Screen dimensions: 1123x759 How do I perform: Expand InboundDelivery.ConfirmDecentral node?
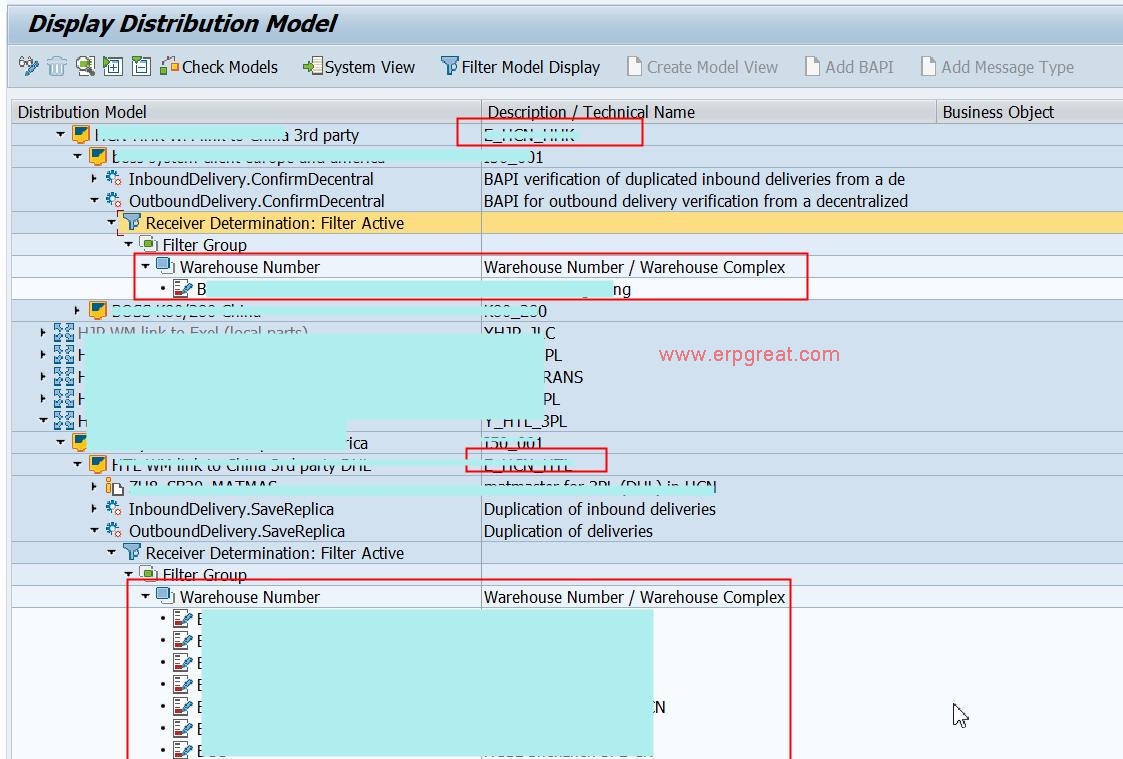click(94, 178)
